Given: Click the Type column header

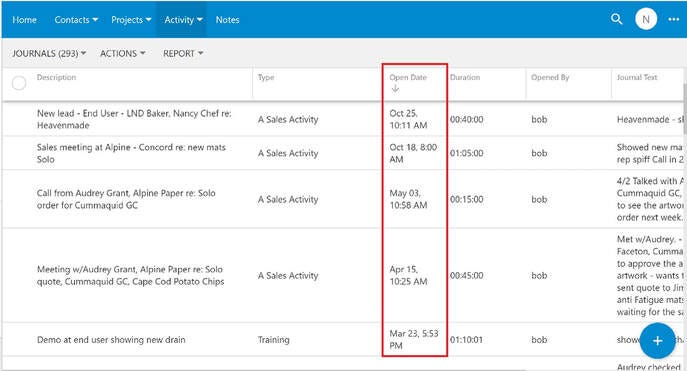Looking at the screenshot, I should (x=266, y=77).
